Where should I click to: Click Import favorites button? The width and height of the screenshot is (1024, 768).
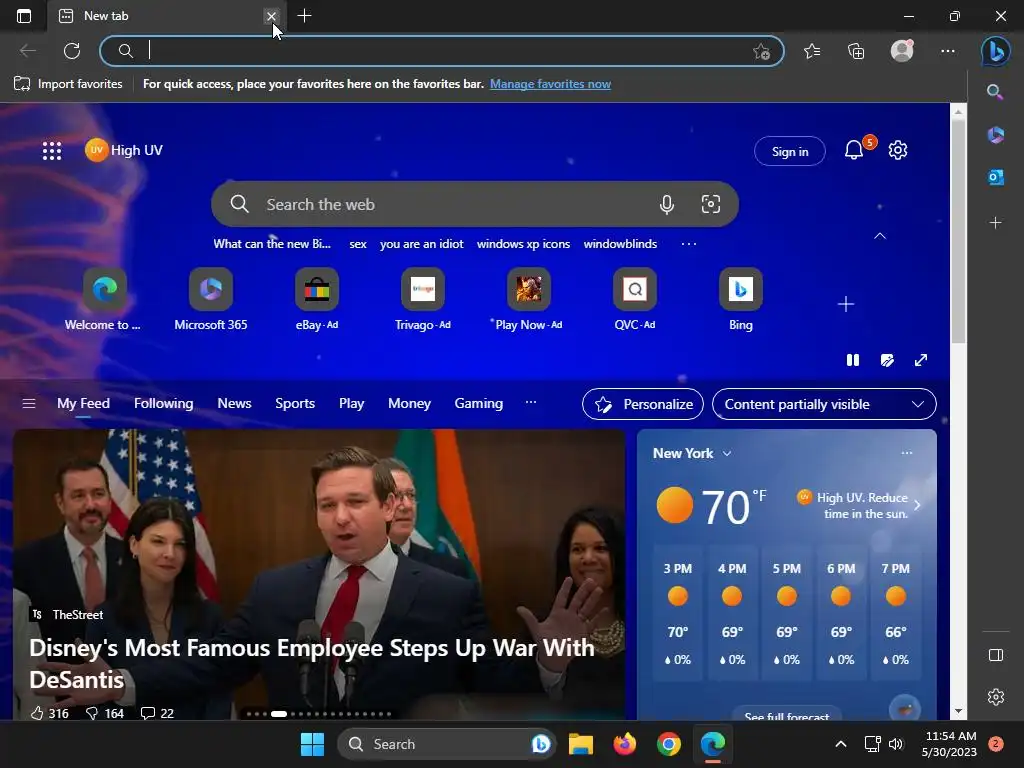68,84
